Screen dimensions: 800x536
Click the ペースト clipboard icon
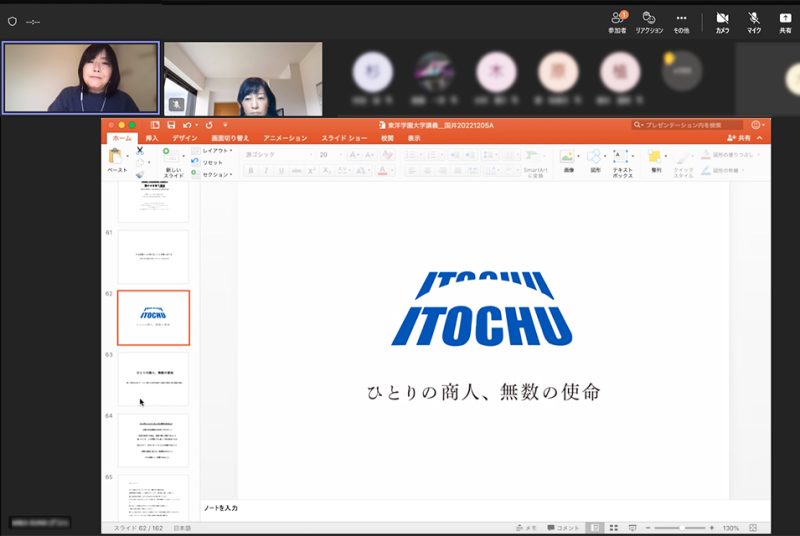(116, 156)
